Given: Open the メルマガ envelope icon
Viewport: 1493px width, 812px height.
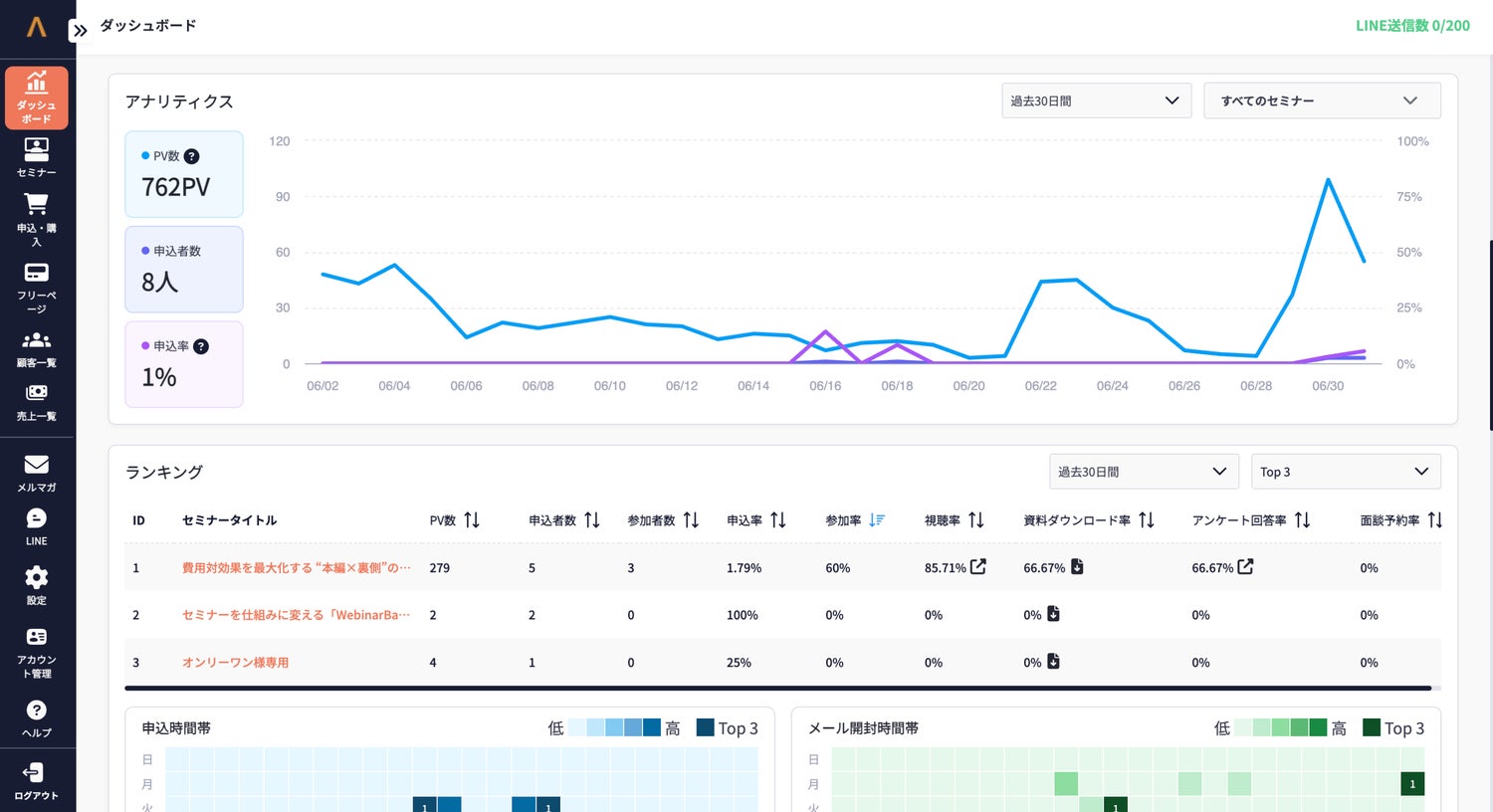Looking at the screenshot, I should 36,464.
